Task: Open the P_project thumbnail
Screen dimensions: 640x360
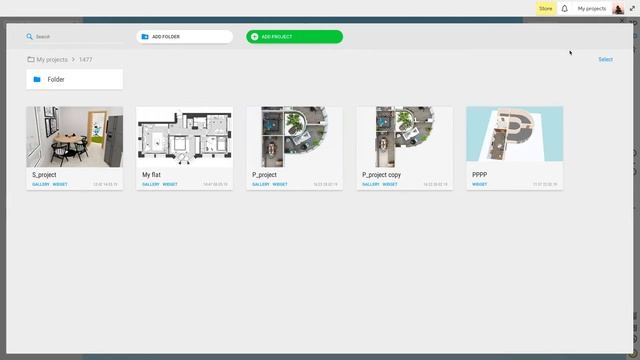Action: [x=294, y=137]
